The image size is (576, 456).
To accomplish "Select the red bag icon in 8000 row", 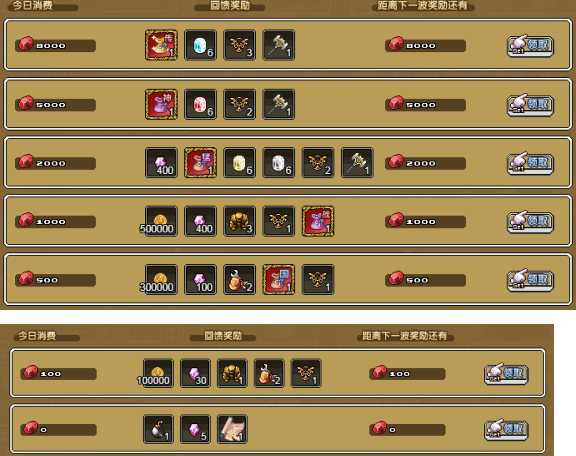I will coord(161,45).
